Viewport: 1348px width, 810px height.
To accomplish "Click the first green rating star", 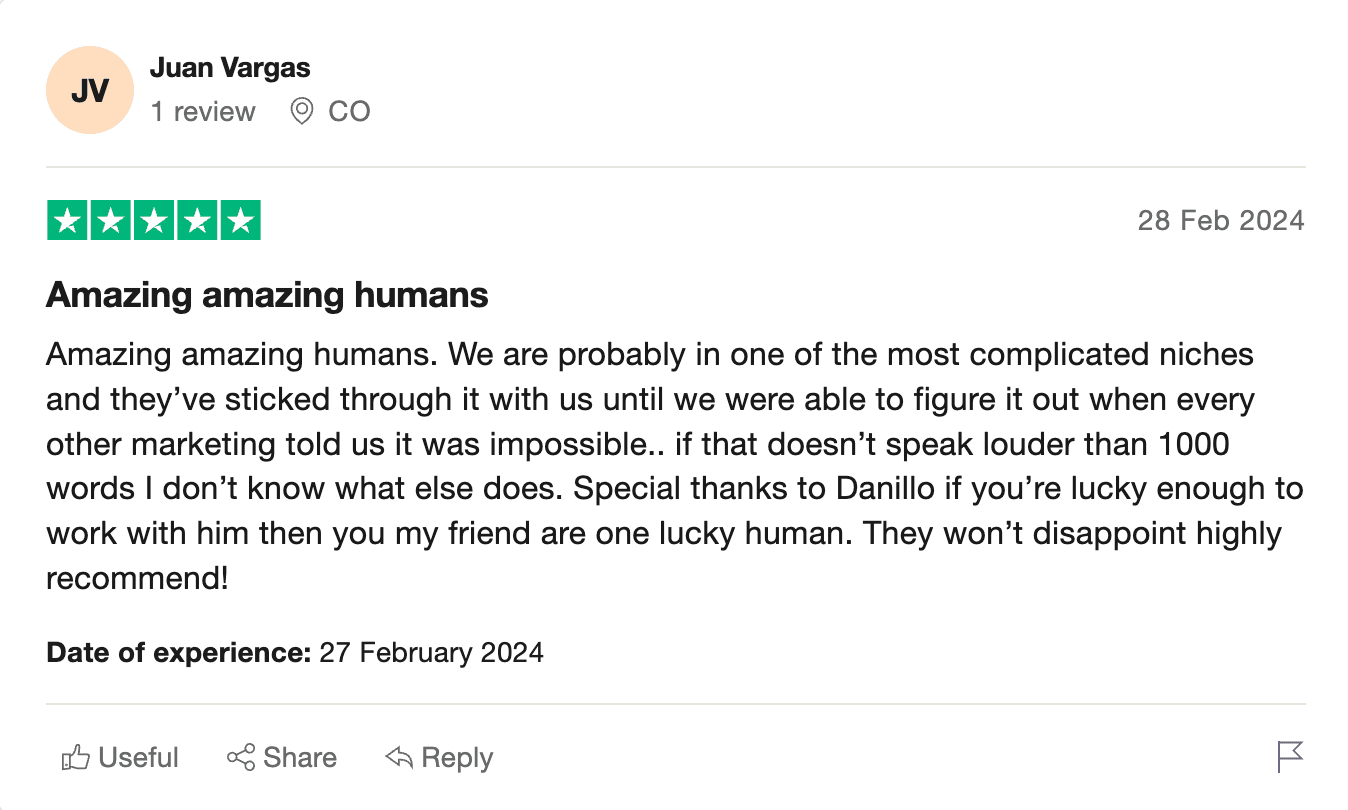I will click(67, 221).
